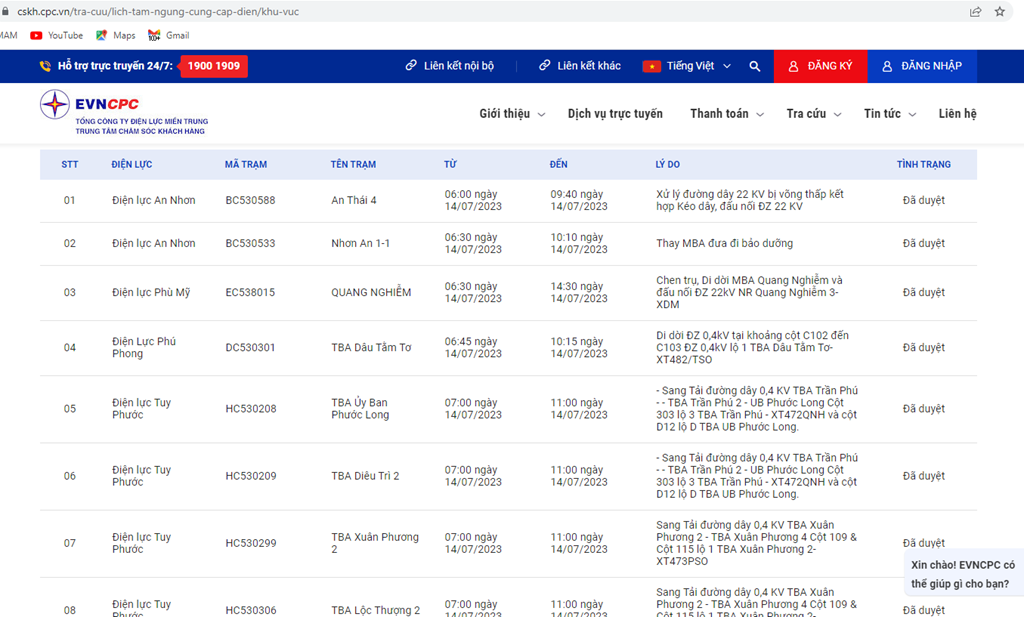This screenshot has width=1024, height=617.
Task: Open the YouTube bookmark
Action: click(x=57, y=35)
